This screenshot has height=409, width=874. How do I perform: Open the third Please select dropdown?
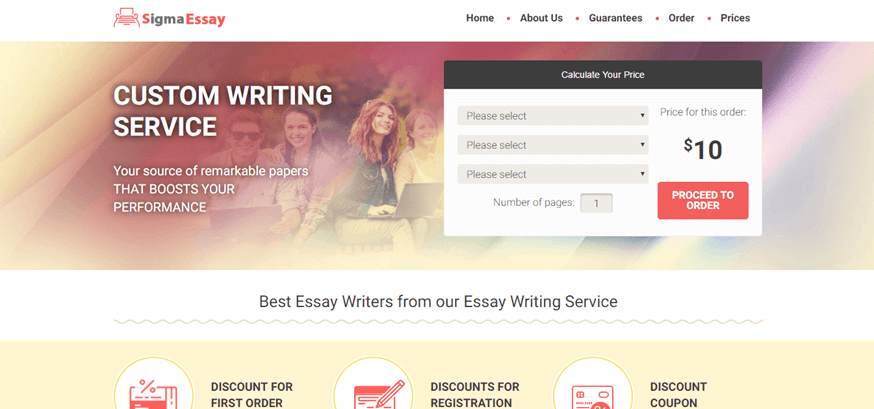[x=553, y=174]
